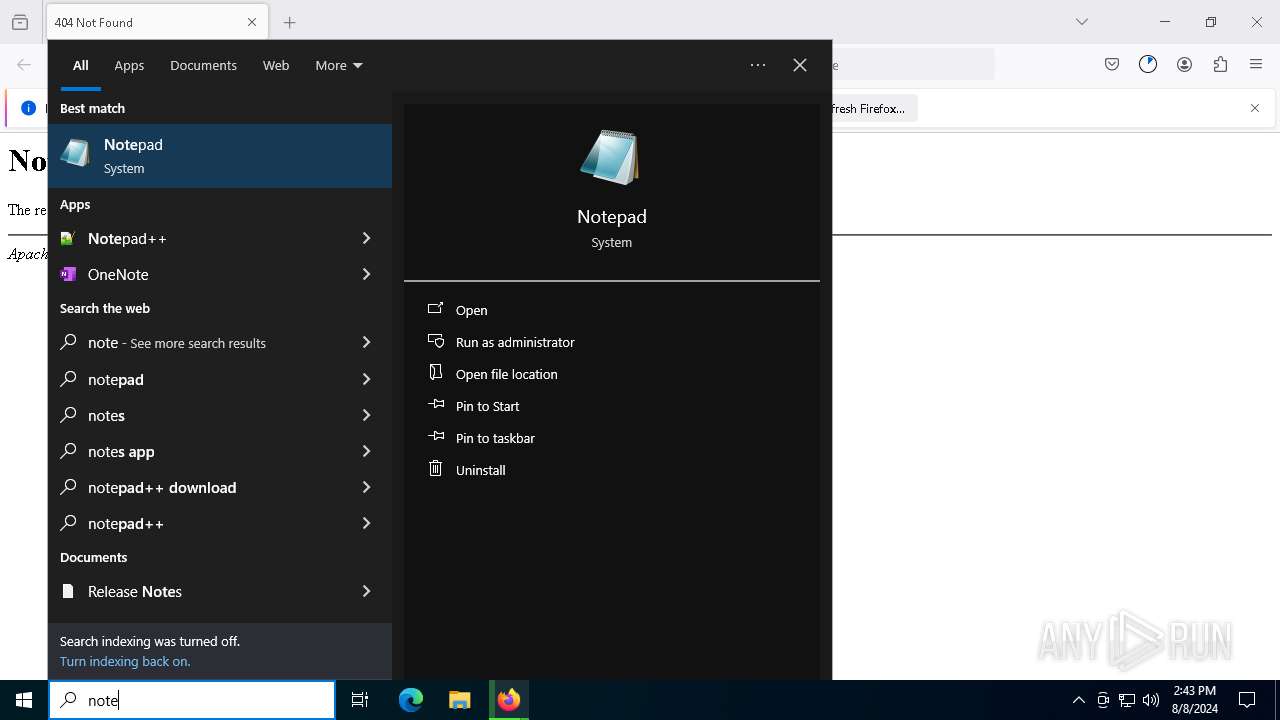Click the Firefox View icon beside tabs
Viewport: 1280px width, 720px height.
pyautogui.click(x=20, y=22)
